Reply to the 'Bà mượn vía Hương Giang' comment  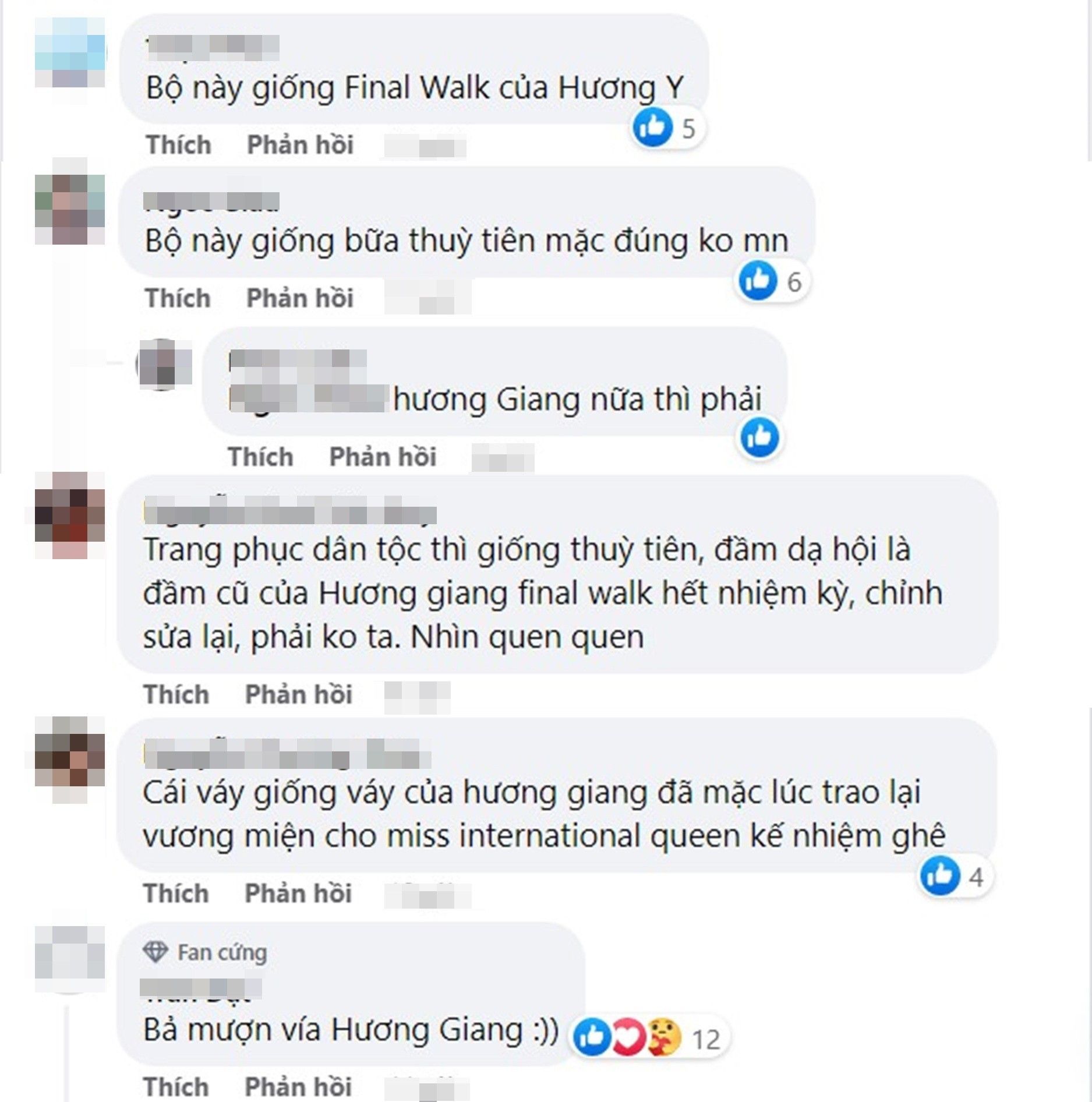298,1087
